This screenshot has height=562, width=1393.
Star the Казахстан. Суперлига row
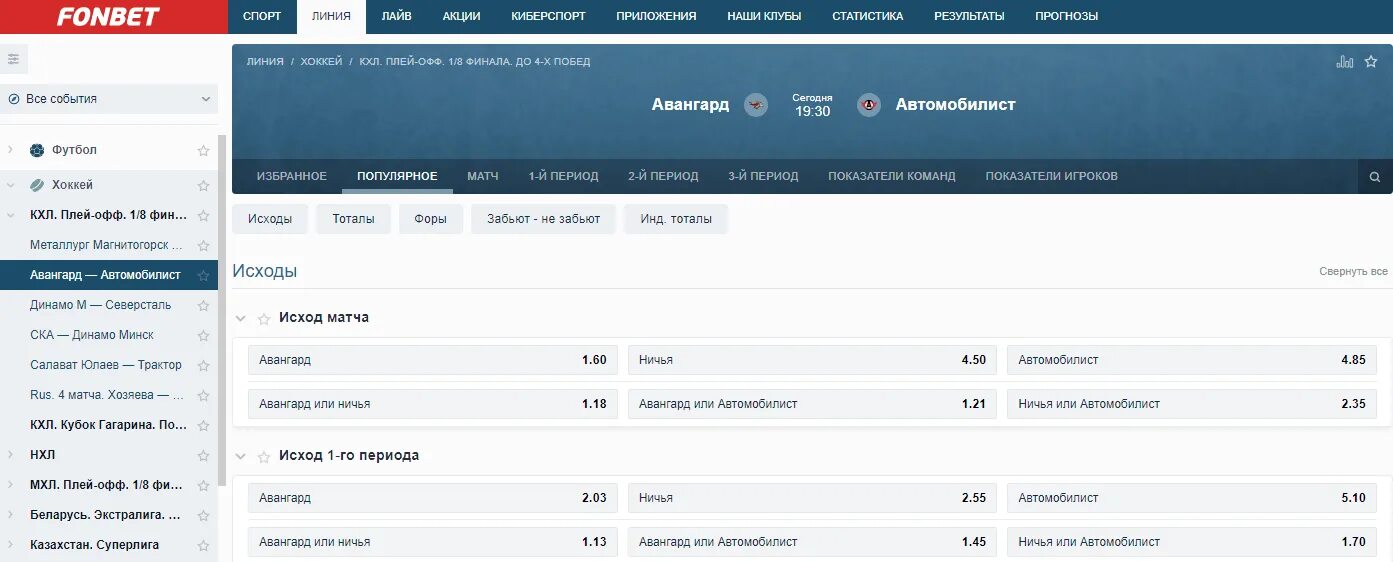(204, 545)
